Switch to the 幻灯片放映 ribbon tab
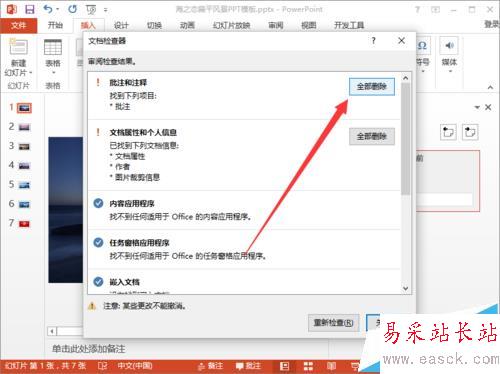The height and width of the screenshot is (374, 500). (232, 25)
